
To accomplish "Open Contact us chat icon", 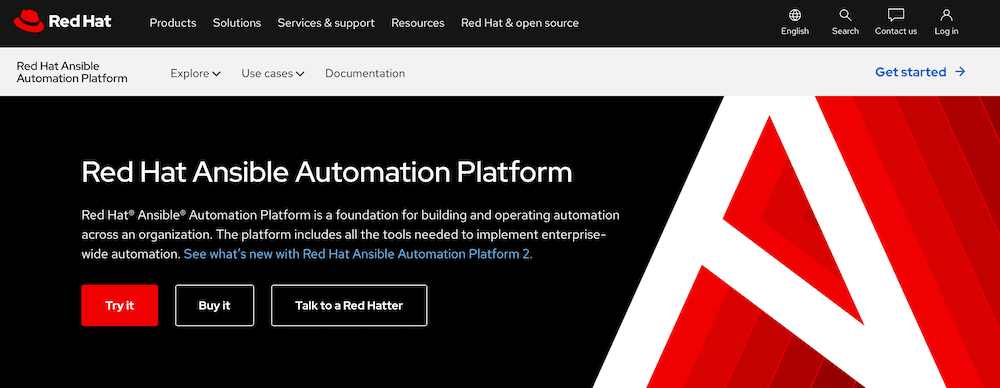I will coord(895,15).
